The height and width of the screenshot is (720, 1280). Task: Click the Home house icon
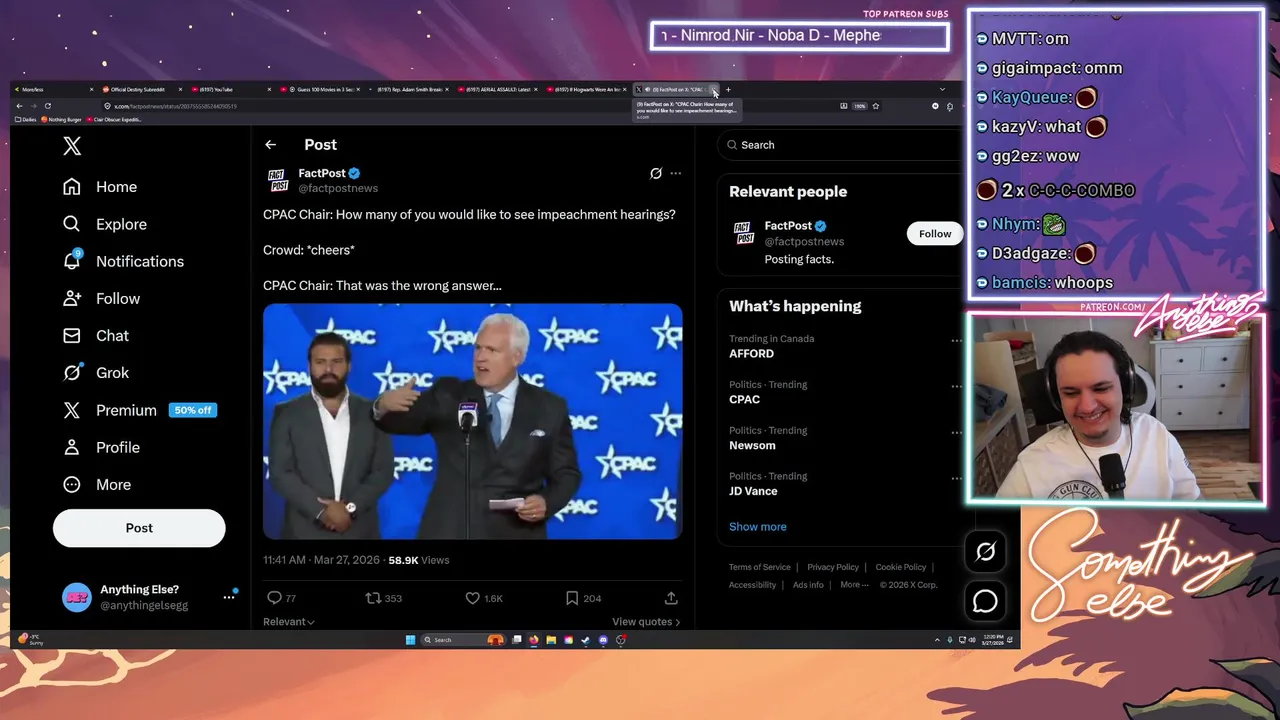click(72, 187)
